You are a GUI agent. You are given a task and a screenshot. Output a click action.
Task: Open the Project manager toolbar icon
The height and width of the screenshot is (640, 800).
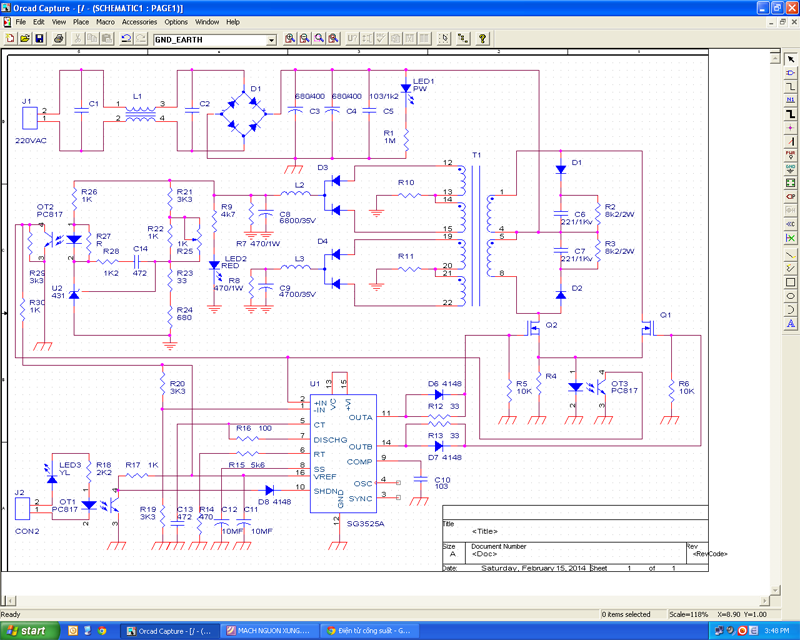[463, 38]
